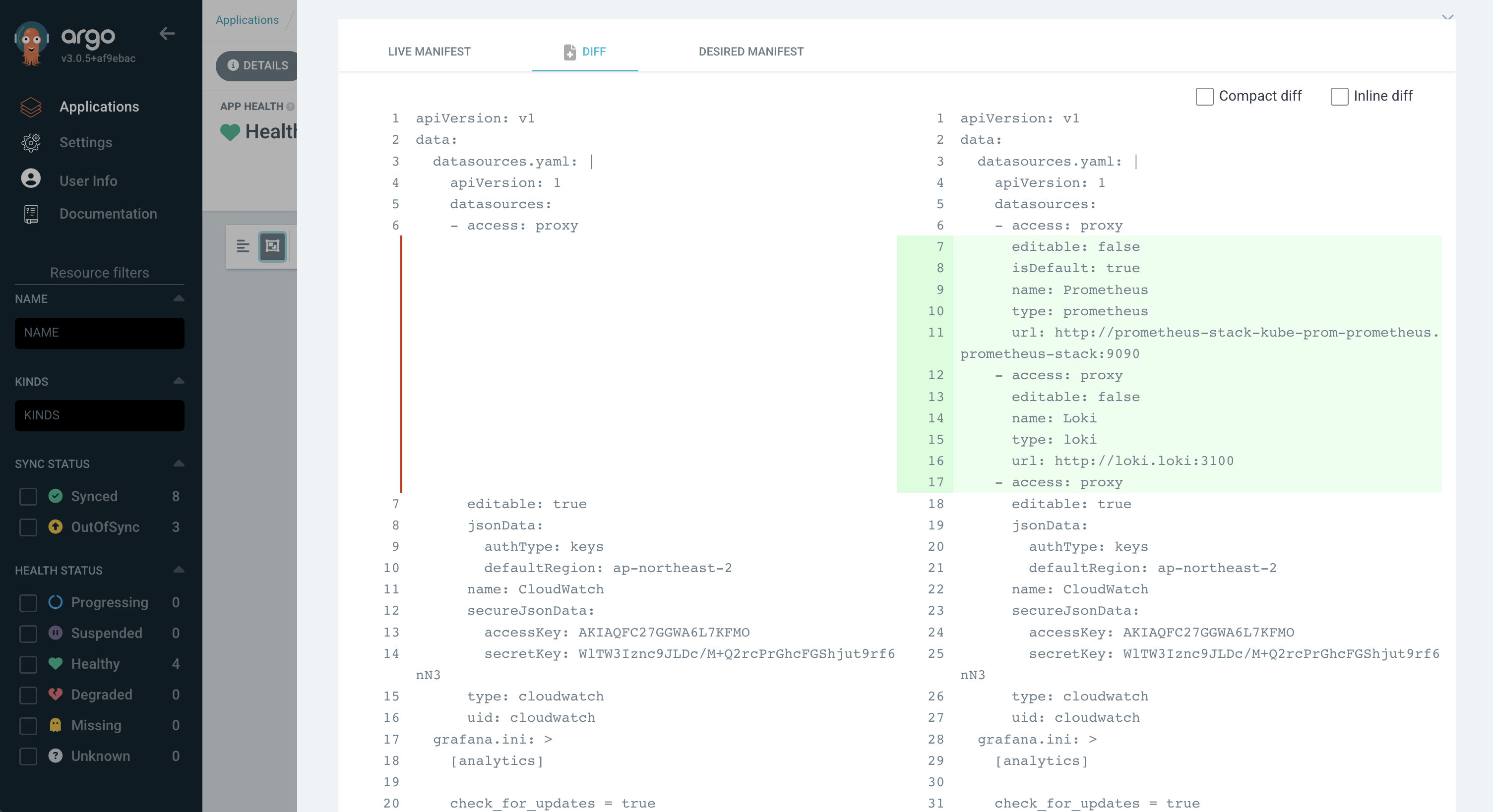Collapse the SYNC STATUS filter section
Image resolution: width=1493 pixels, height=812 pixels.
point(179,464)
